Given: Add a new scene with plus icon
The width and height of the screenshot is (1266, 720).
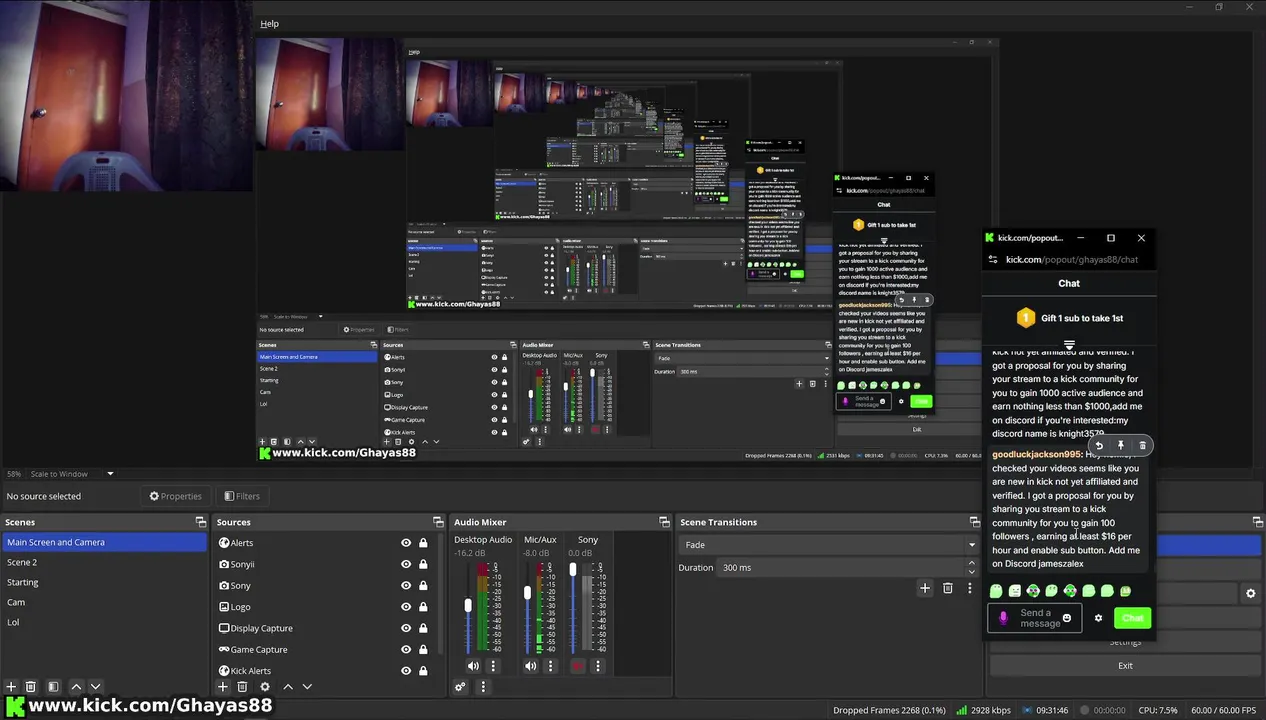Looking at the screenshot, I should click(x=11, y=687).
